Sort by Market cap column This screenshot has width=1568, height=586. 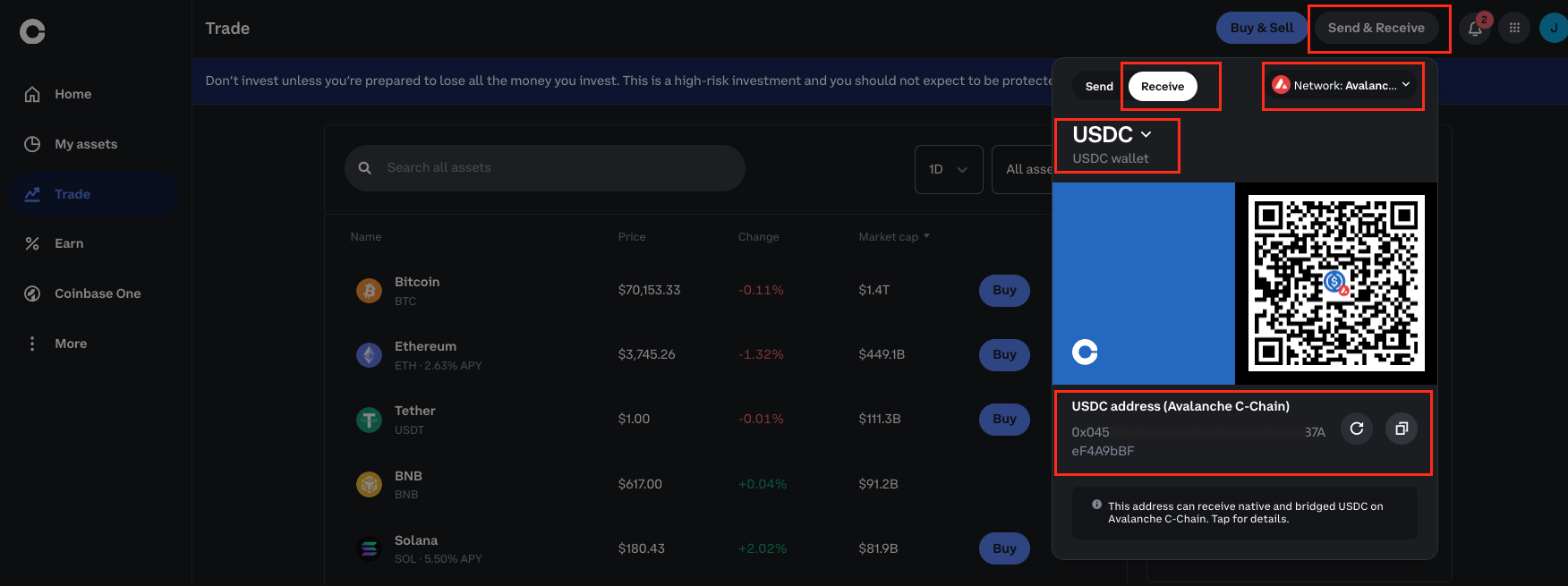(x=894, y=237)
